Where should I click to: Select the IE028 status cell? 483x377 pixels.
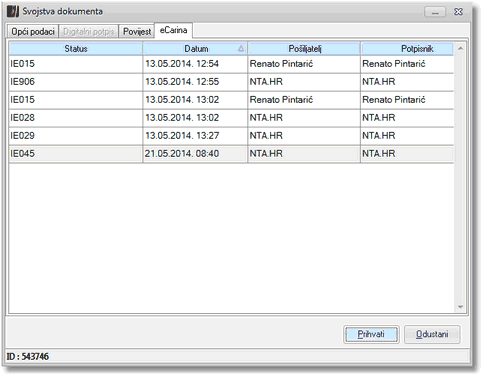pyautogui.click(x=76, y=118)
